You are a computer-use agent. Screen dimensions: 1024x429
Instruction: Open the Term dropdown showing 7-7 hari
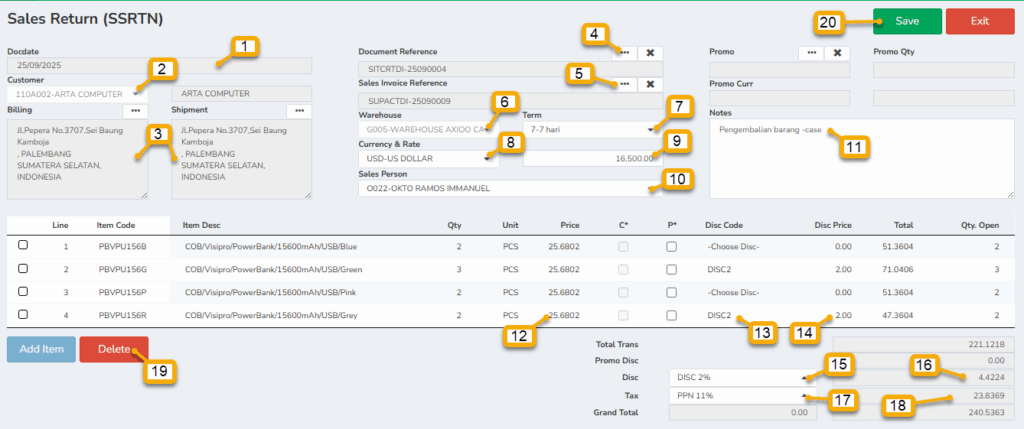[591, 130]
